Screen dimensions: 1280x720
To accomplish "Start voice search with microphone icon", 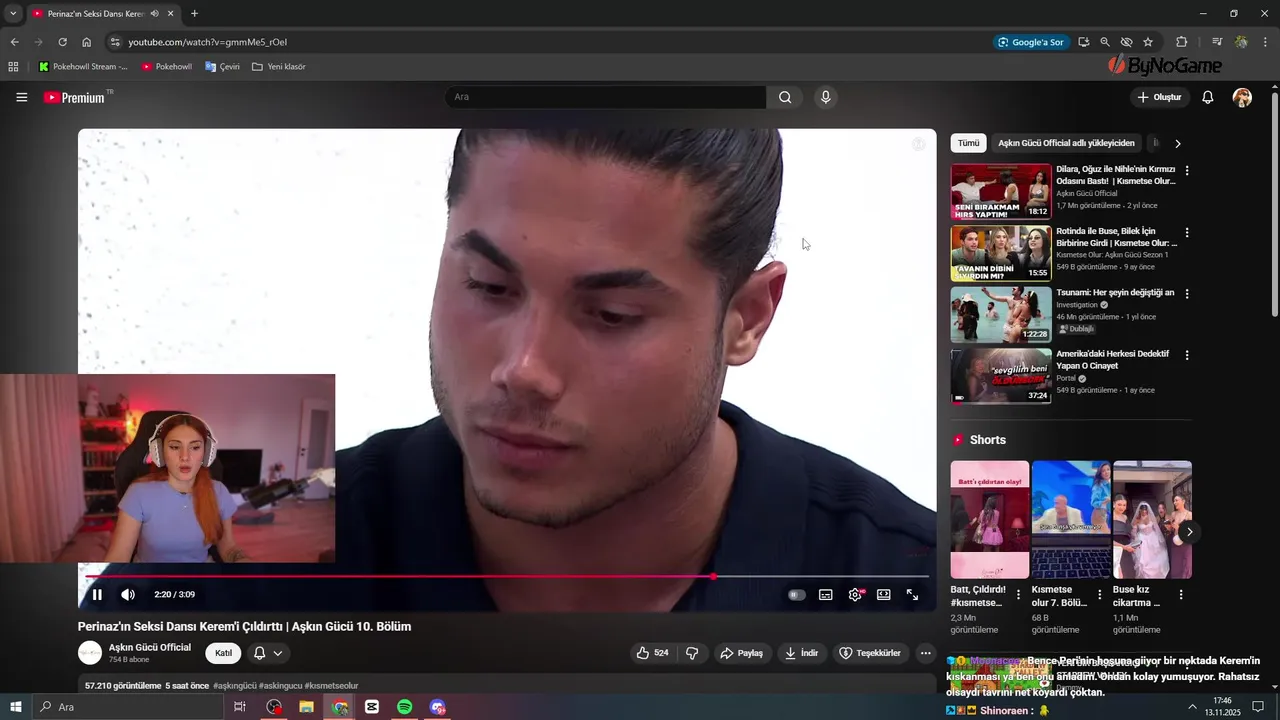I will [825, 97].
